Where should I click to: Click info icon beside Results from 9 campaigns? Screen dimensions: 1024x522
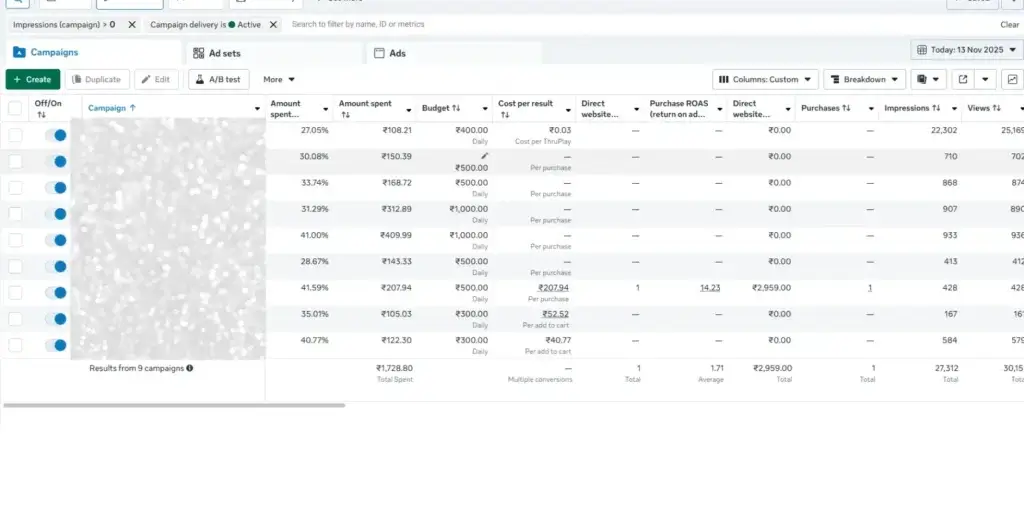click(190, 368)
